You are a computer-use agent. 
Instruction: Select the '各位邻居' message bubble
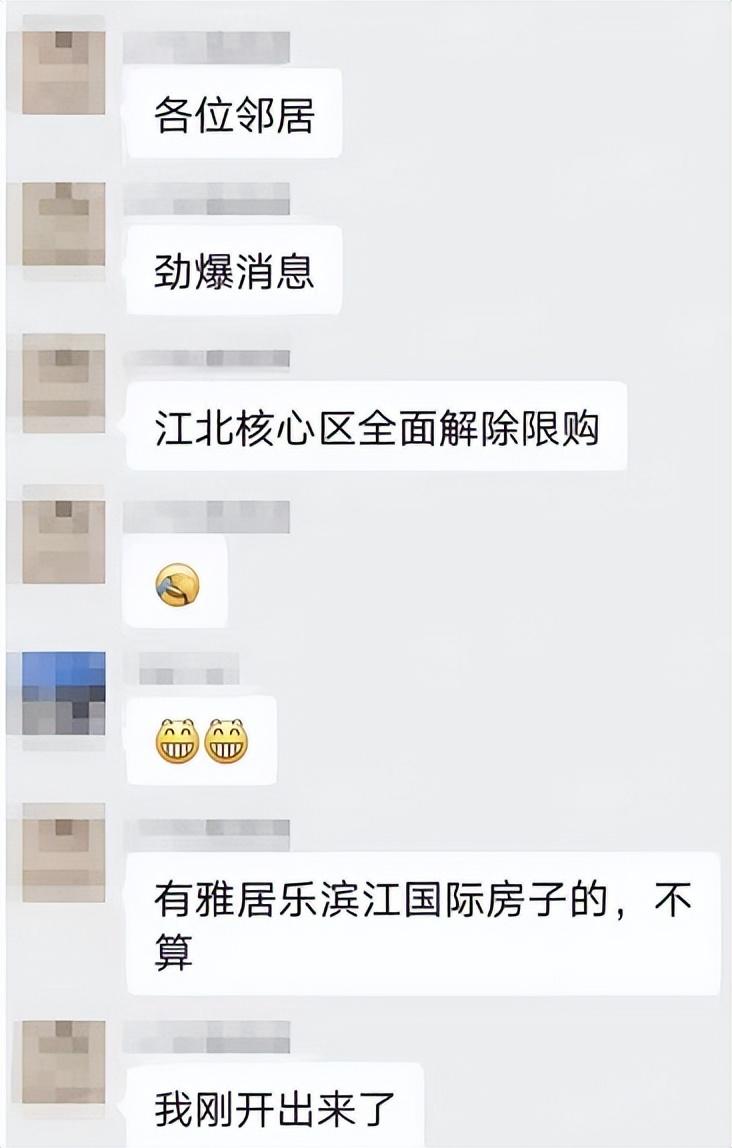tap(234, 113)
